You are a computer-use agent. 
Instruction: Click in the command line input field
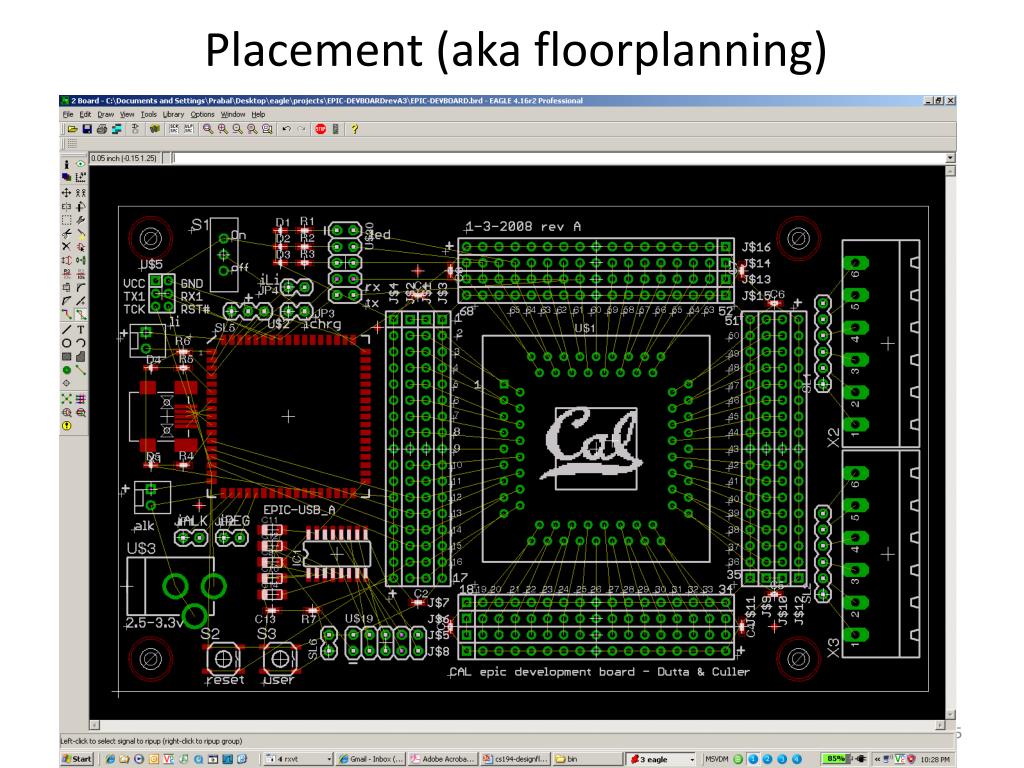[x=559, y=157]
